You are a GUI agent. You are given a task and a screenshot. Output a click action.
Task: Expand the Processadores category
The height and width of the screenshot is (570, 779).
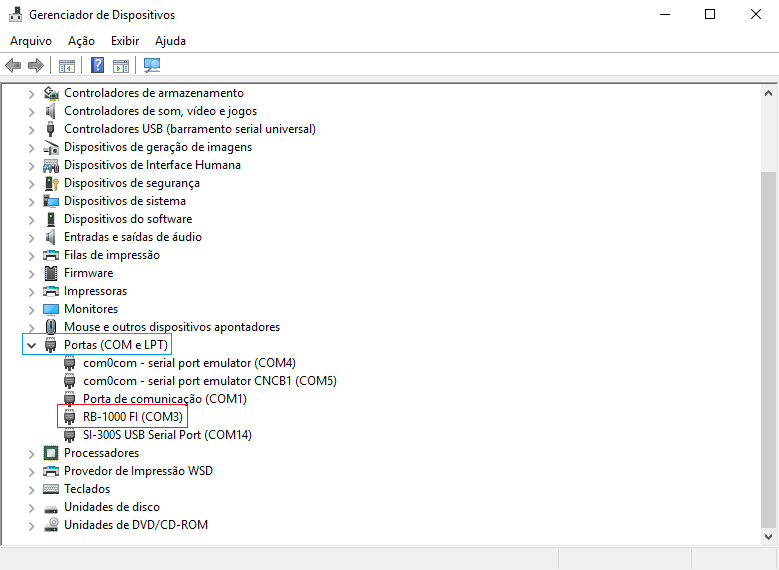tap(32, 453)
